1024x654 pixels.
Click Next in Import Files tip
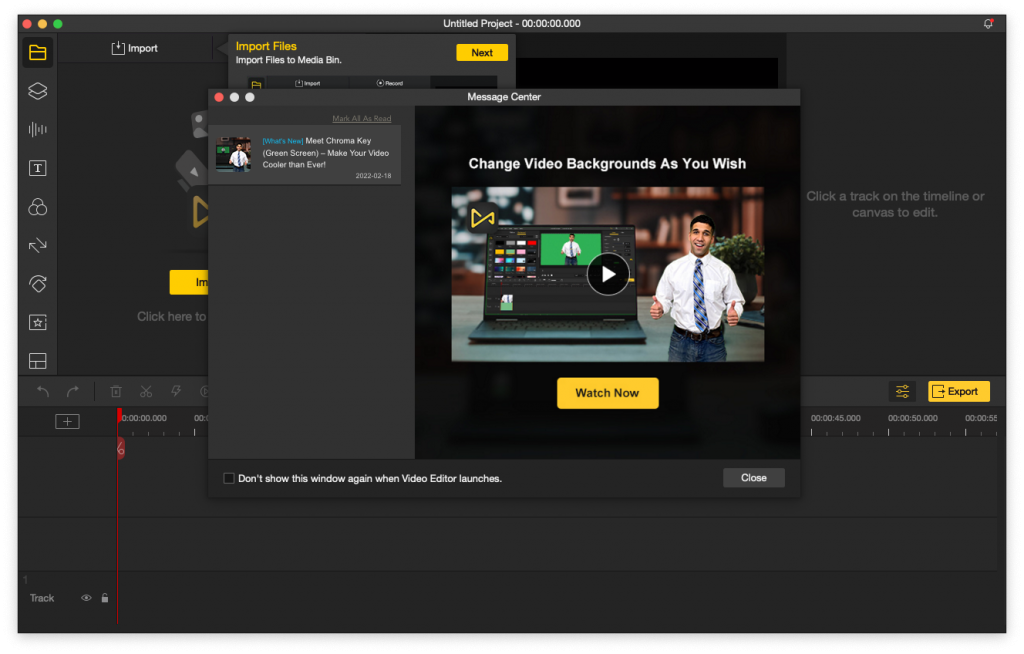482,53
